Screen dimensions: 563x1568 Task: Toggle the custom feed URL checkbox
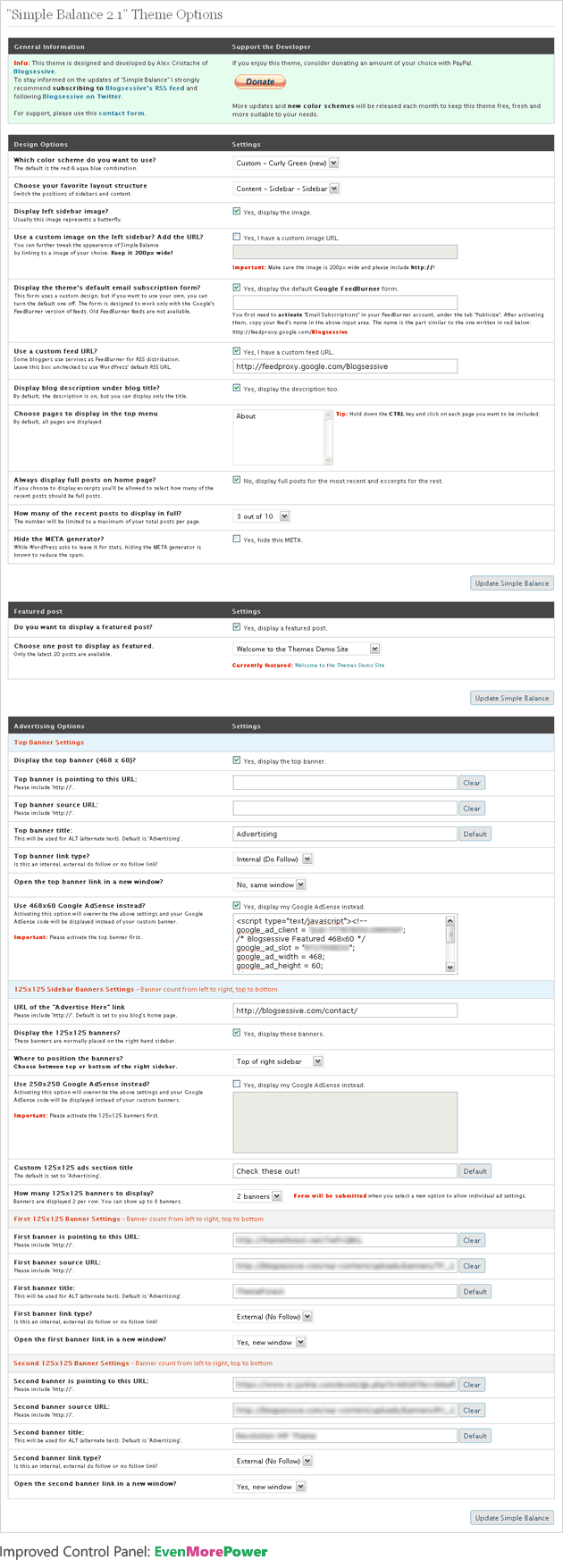pyautogui.click(x=237, y=351)
